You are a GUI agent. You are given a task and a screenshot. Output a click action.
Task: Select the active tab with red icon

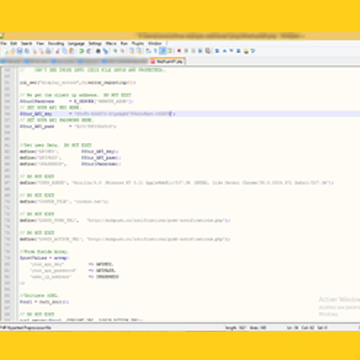click(167, 62)
